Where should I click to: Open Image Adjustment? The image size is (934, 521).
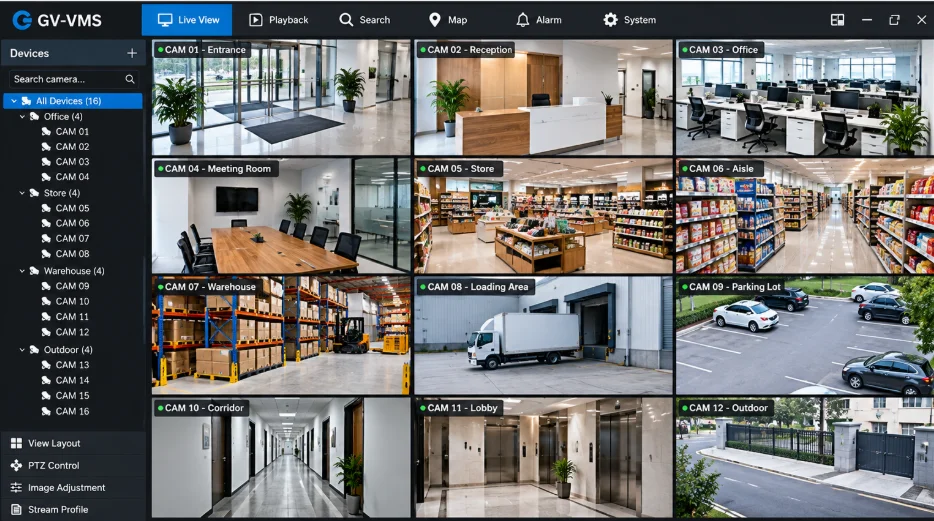coord(73,488)
